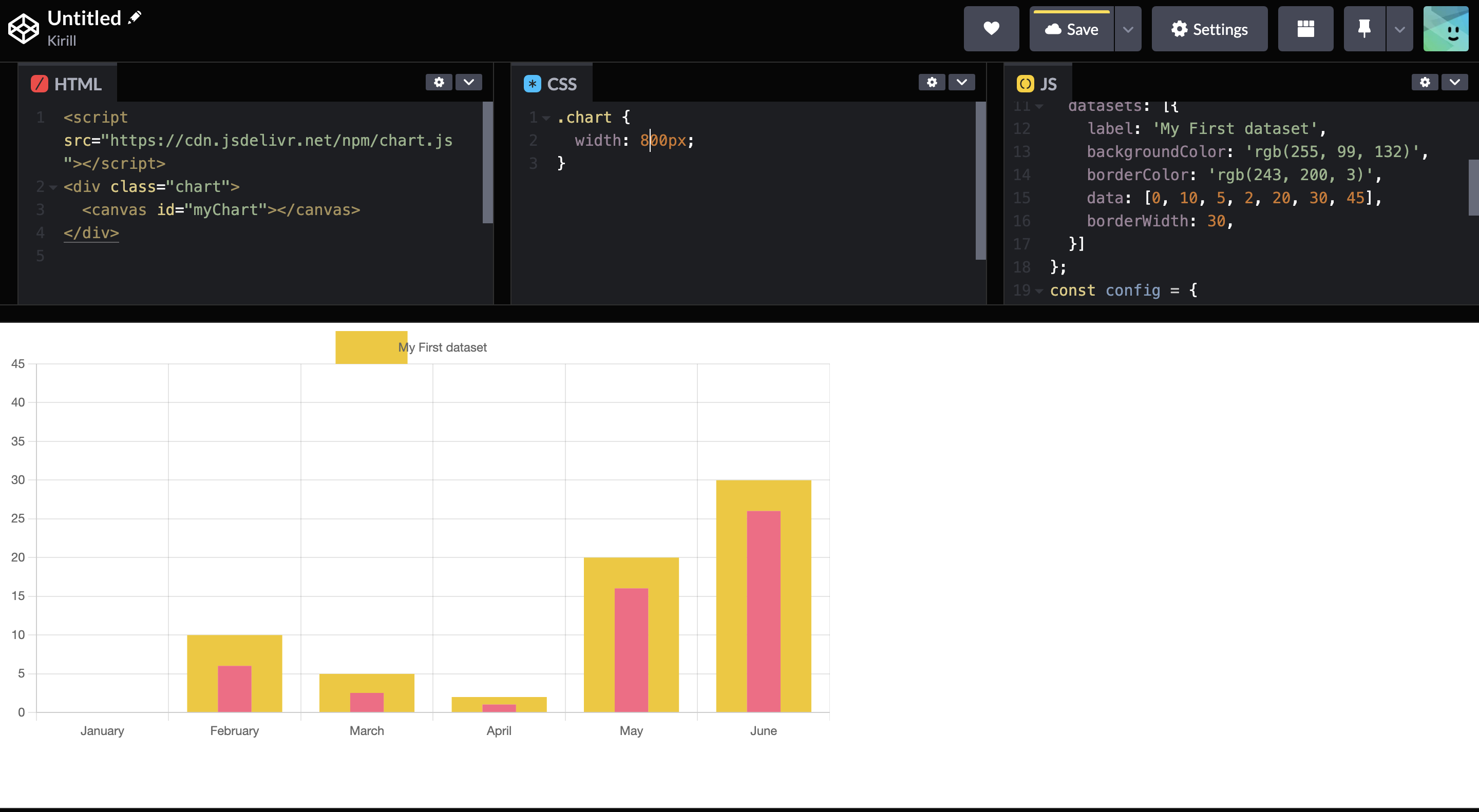The width and height of the screenshot is (1479, 812).
Task: Click the June bar in the chart
Action: [x=764, y=596]
